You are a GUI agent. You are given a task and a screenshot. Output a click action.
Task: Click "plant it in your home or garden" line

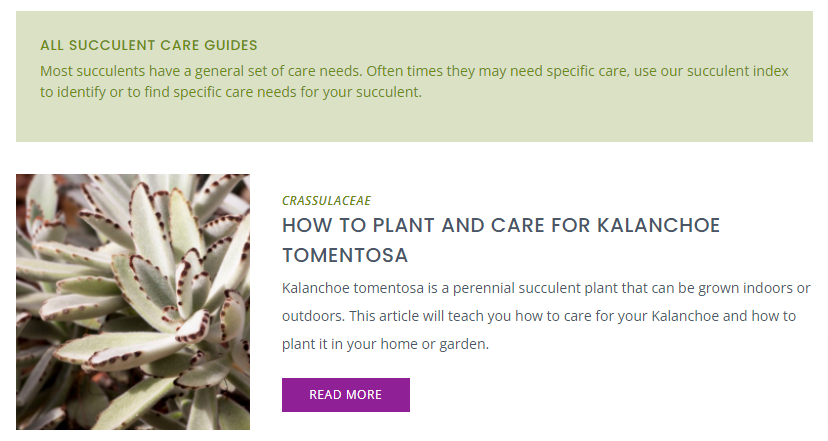tap(385, 344)
